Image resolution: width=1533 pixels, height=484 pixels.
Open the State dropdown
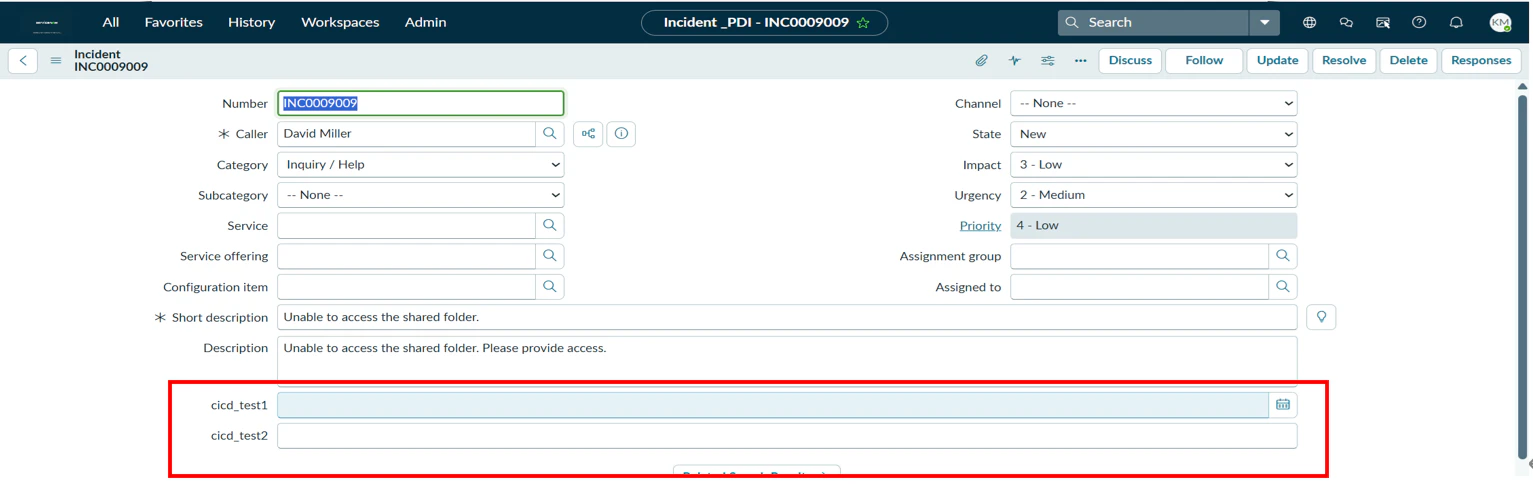point(1154,133)
